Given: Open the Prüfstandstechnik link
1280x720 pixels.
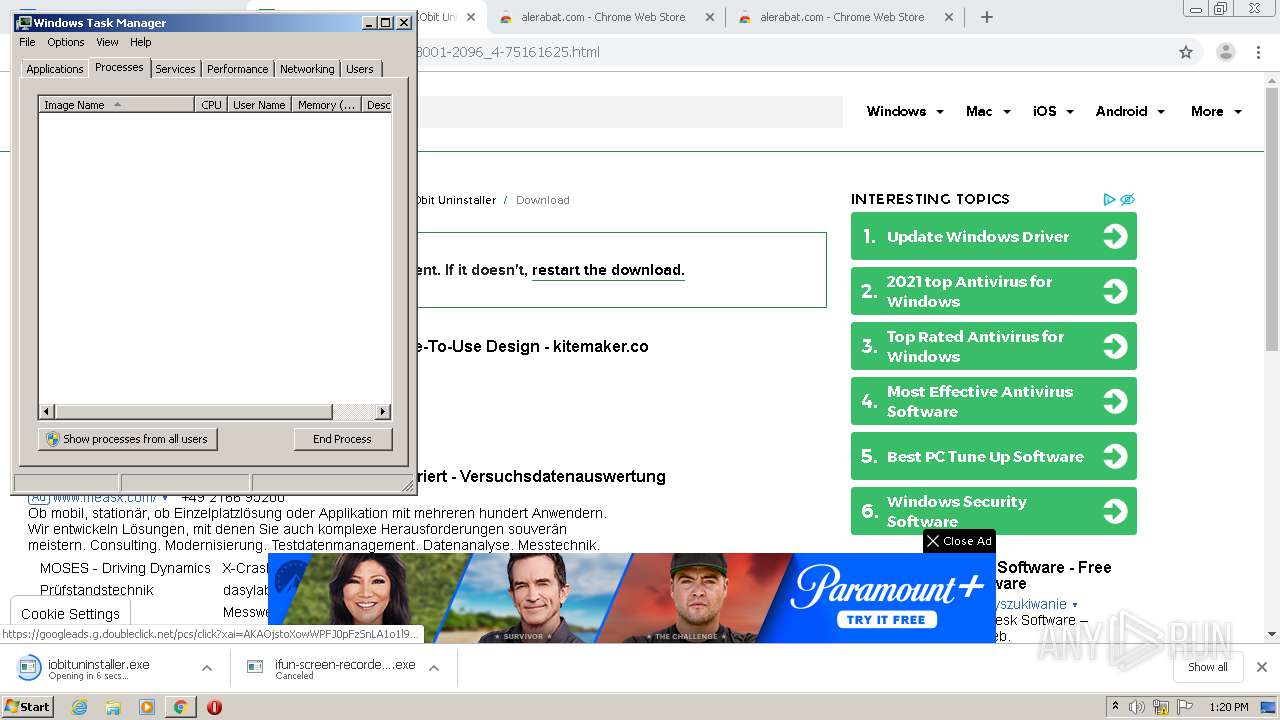Looking at the screenshot, I should point(96,590).
